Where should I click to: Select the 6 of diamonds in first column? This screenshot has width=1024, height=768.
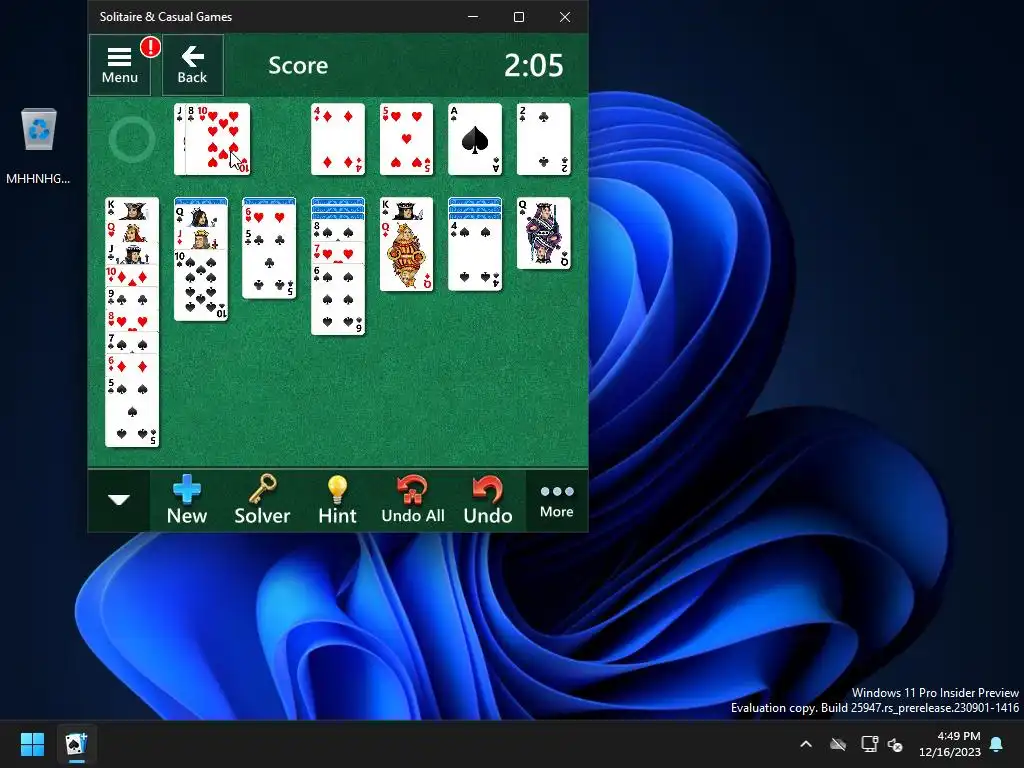tap(132, 365)
